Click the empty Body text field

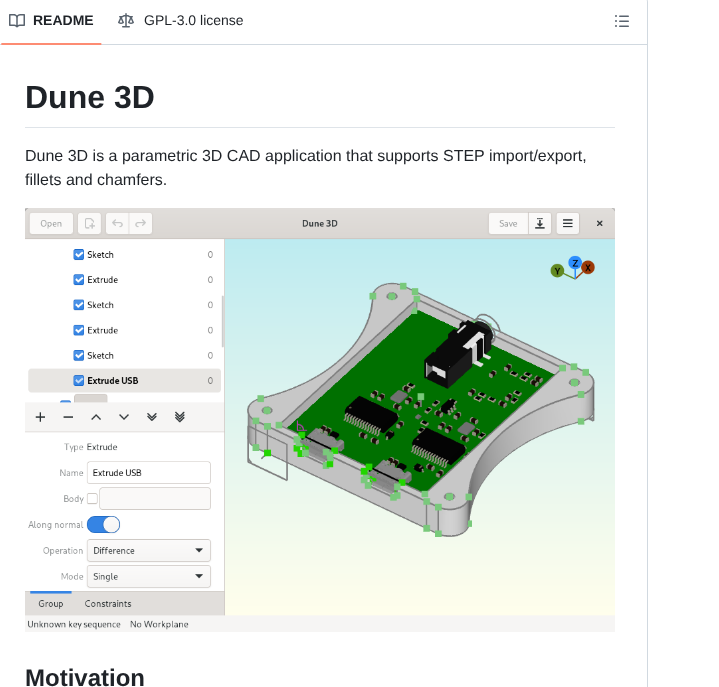coord(155,499)
